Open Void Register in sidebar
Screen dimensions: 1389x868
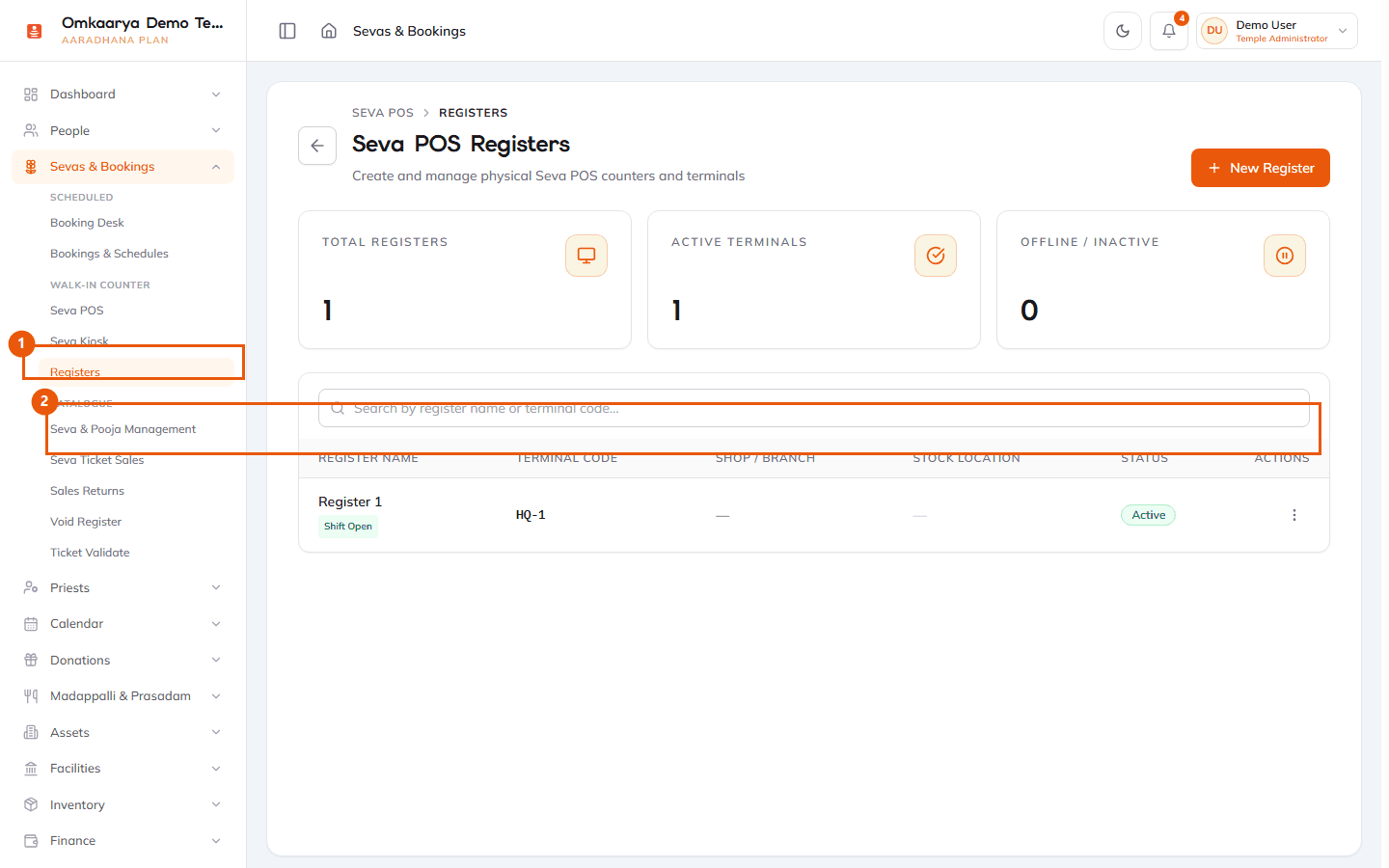pyautogui.click(x=86, y=522)
